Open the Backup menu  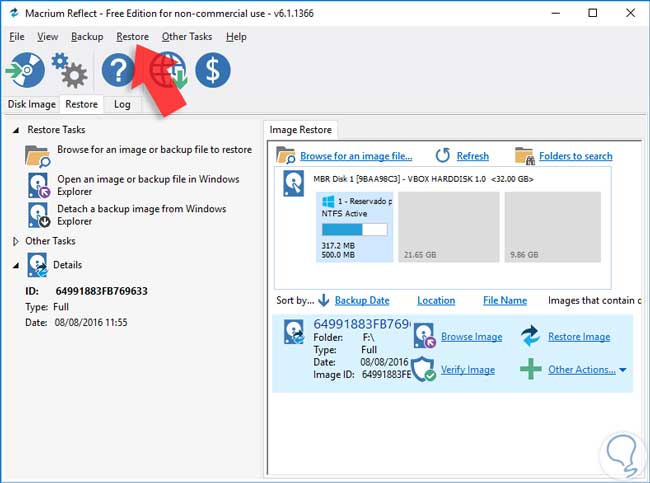(87, 37)
